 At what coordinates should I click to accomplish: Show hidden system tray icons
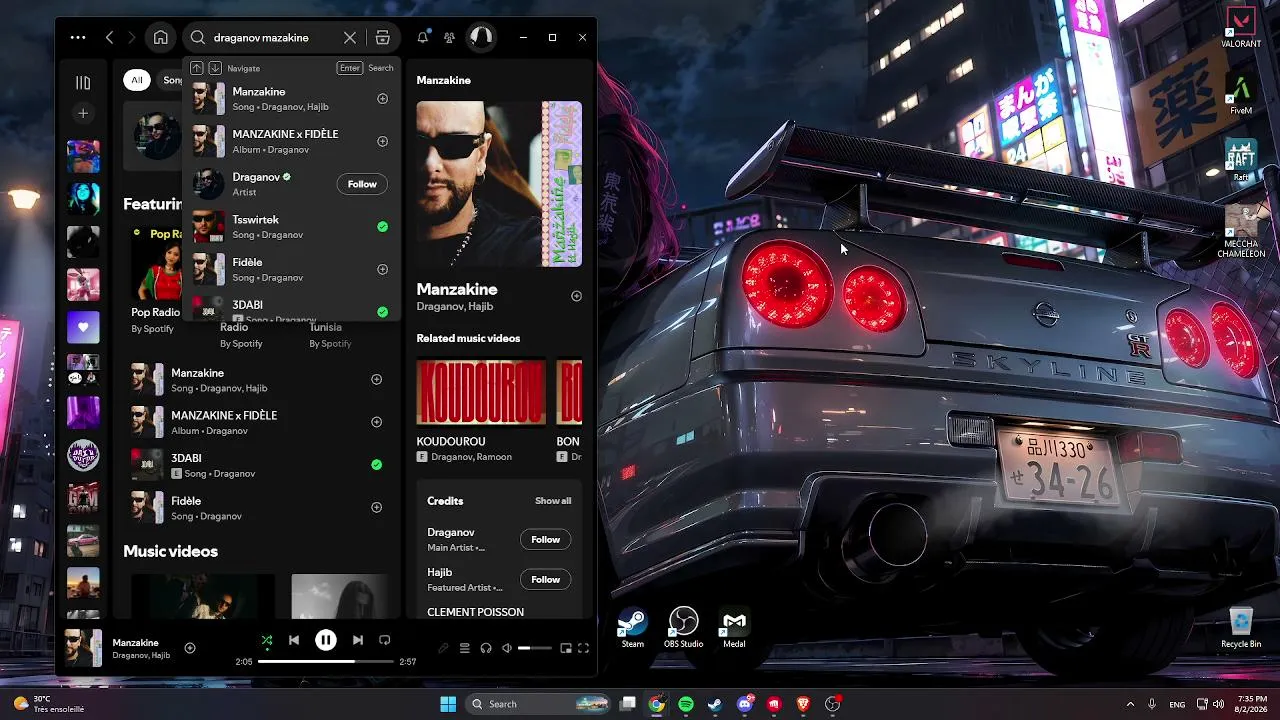click(1130, 704)
